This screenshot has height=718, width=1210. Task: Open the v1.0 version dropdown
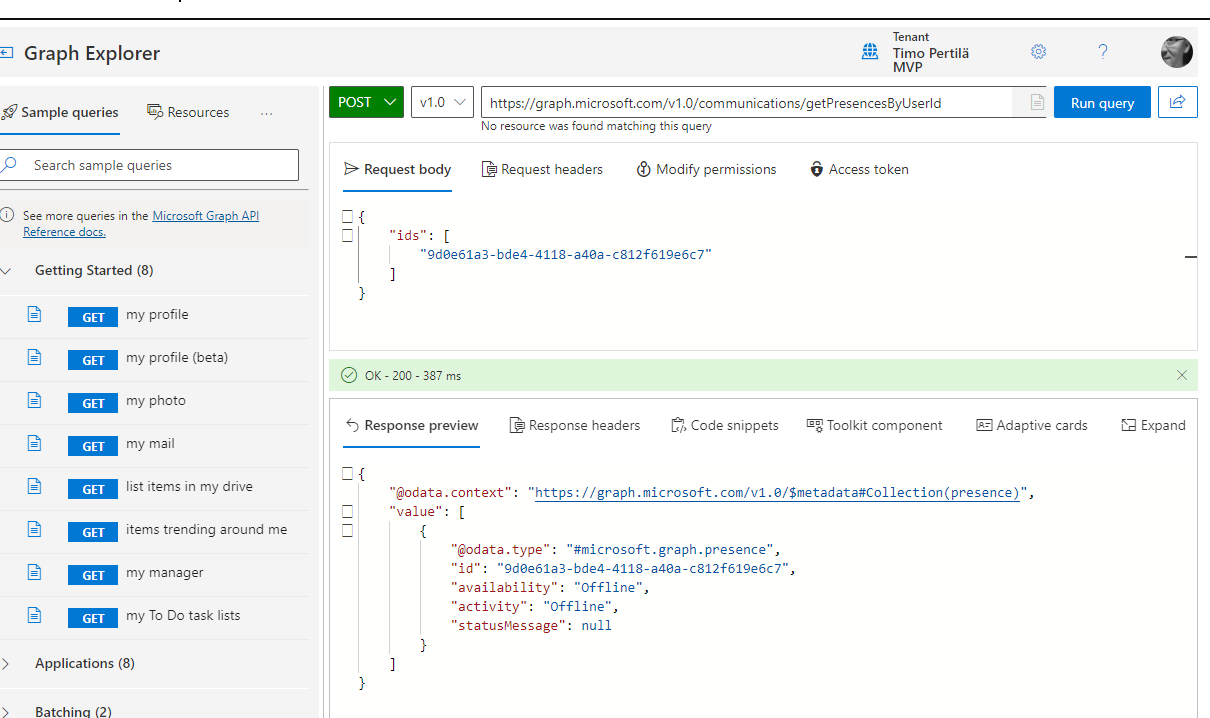point(442,102)
